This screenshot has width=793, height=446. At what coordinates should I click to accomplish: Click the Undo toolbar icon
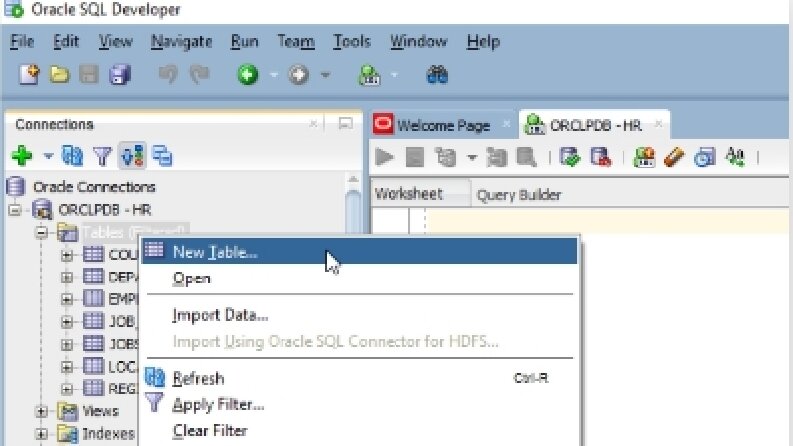pos(167,75)
